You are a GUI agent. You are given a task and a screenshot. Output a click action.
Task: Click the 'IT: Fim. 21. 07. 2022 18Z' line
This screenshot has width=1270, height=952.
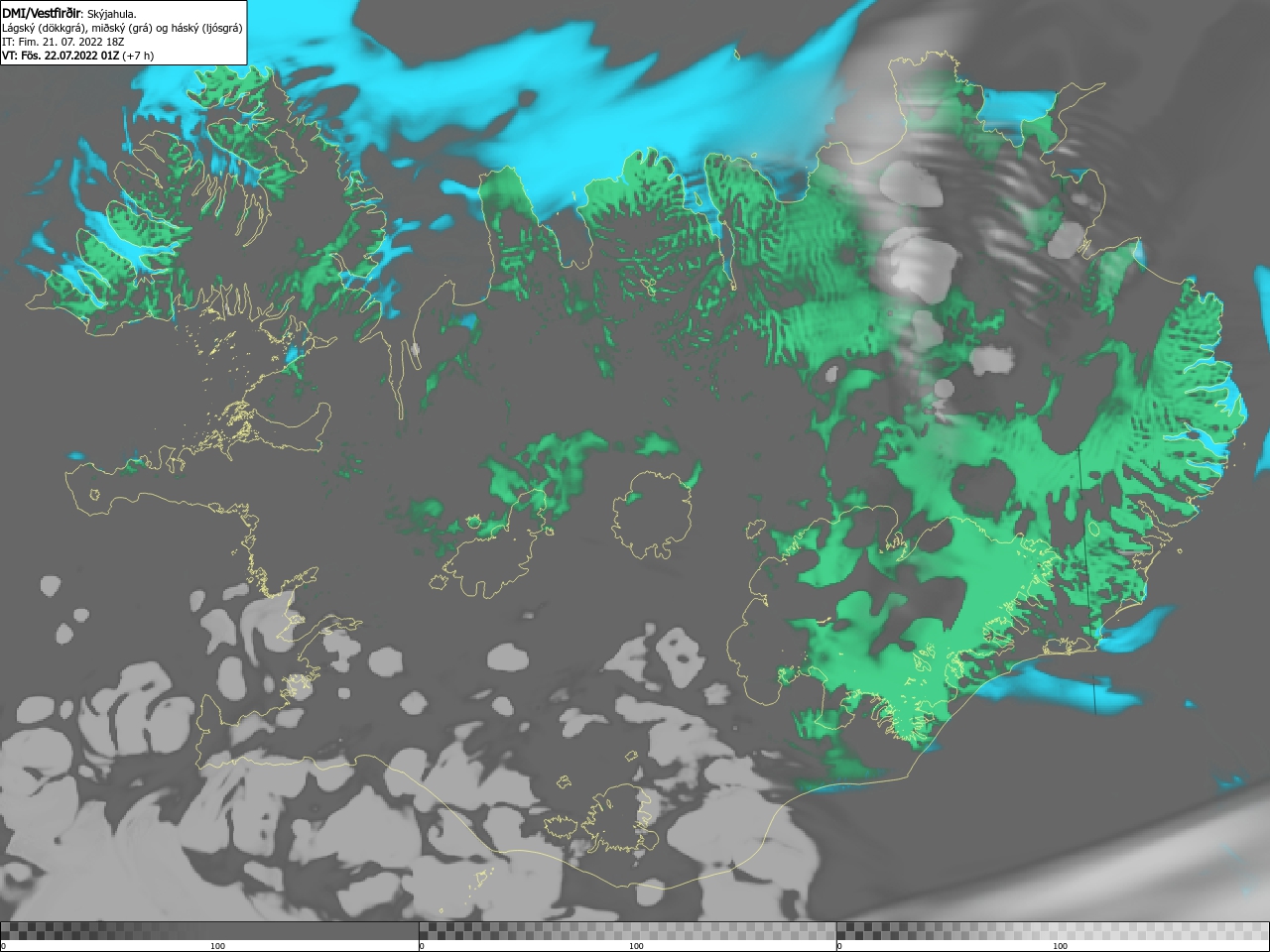[63, 42]
